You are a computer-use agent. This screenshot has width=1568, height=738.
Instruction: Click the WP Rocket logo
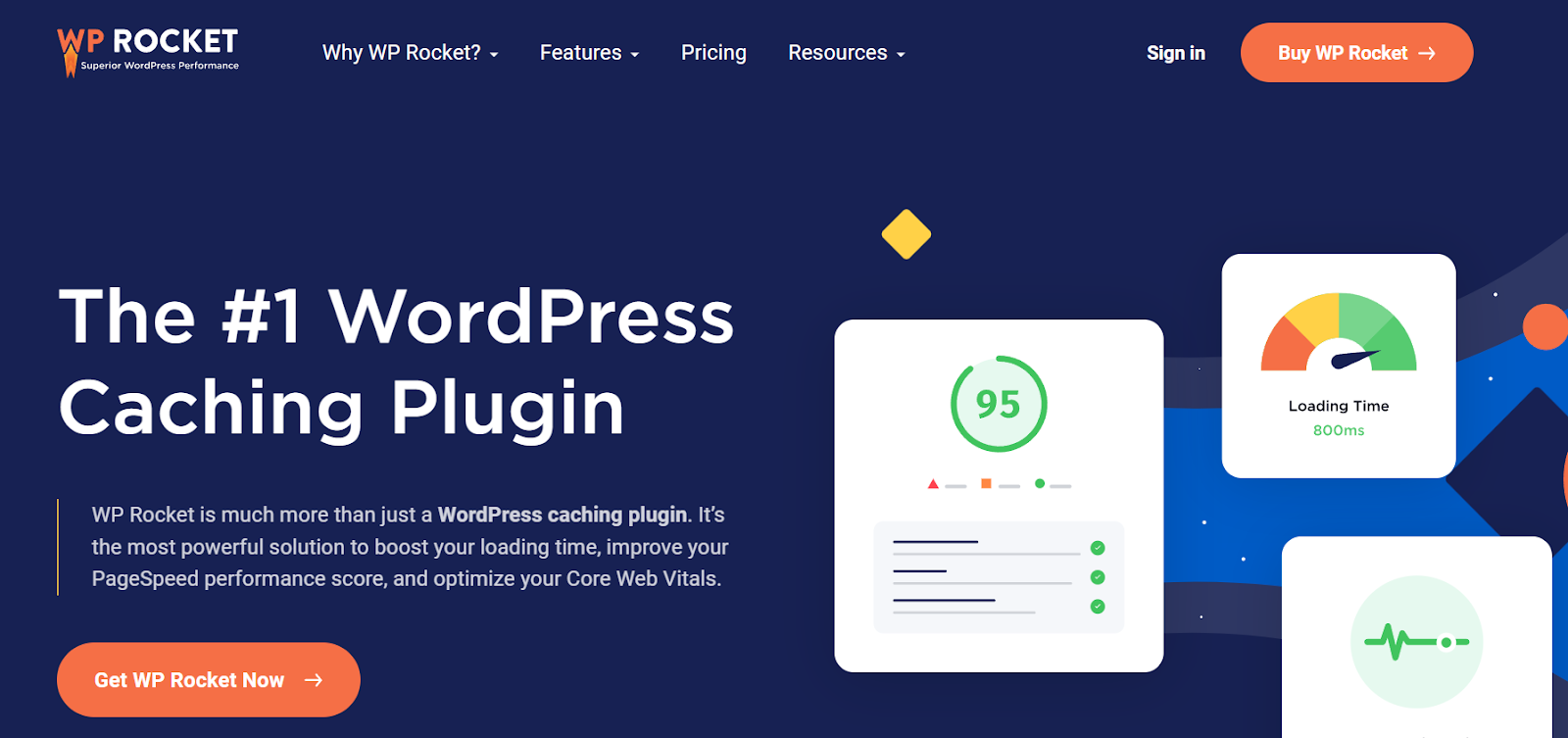click(148, 52)
